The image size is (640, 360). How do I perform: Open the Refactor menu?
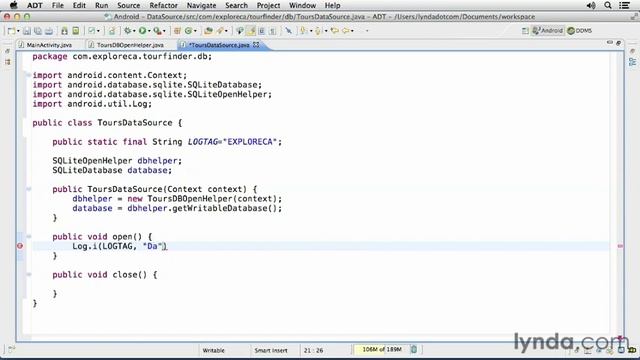pyautogui.click(x=163, y=5)
